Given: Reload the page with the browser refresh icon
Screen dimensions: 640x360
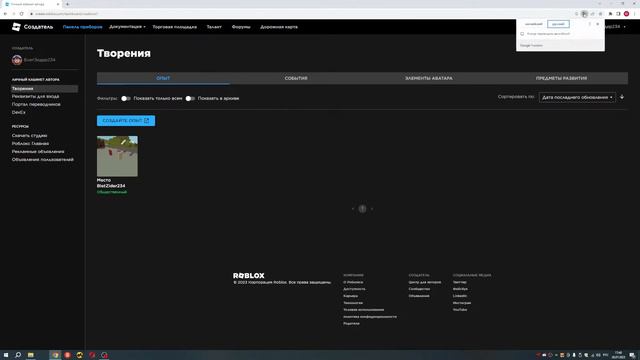Looking at the screenshot, I should click(x=22, y=14).
